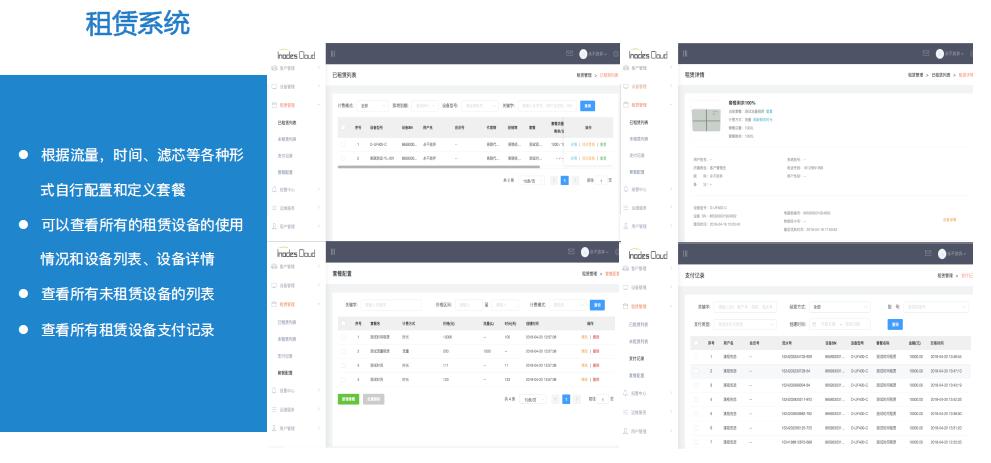Click keyword input in 已租赁列表 window
This screenshot has width=991, height=463.
548,106
